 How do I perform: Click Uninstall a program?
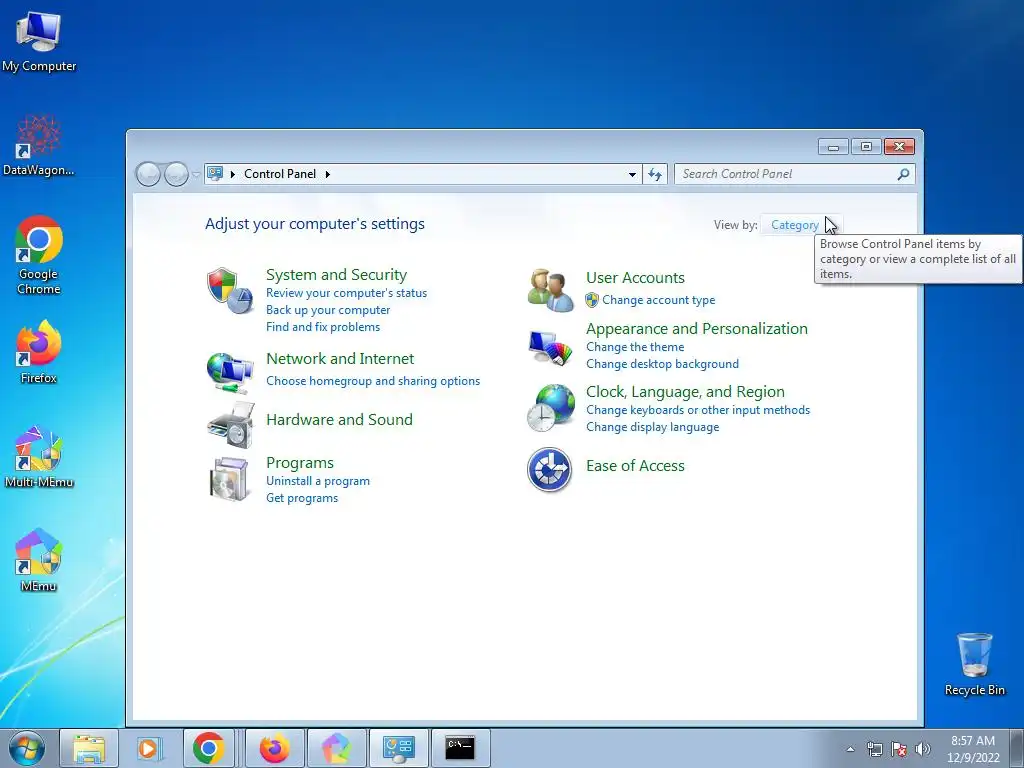318,481
